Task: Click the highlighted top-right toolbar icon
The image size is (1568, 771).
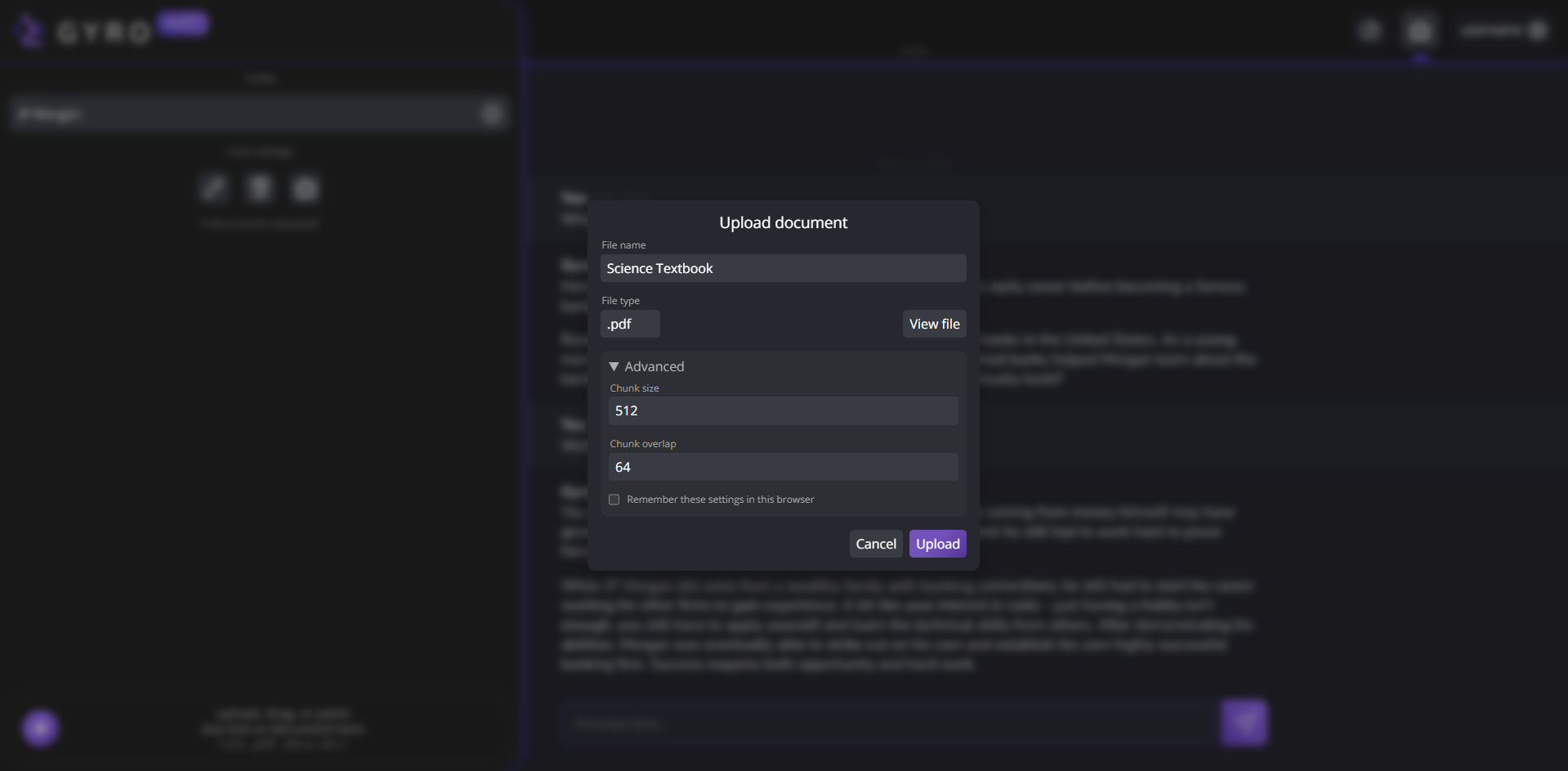Action: 1419,31
